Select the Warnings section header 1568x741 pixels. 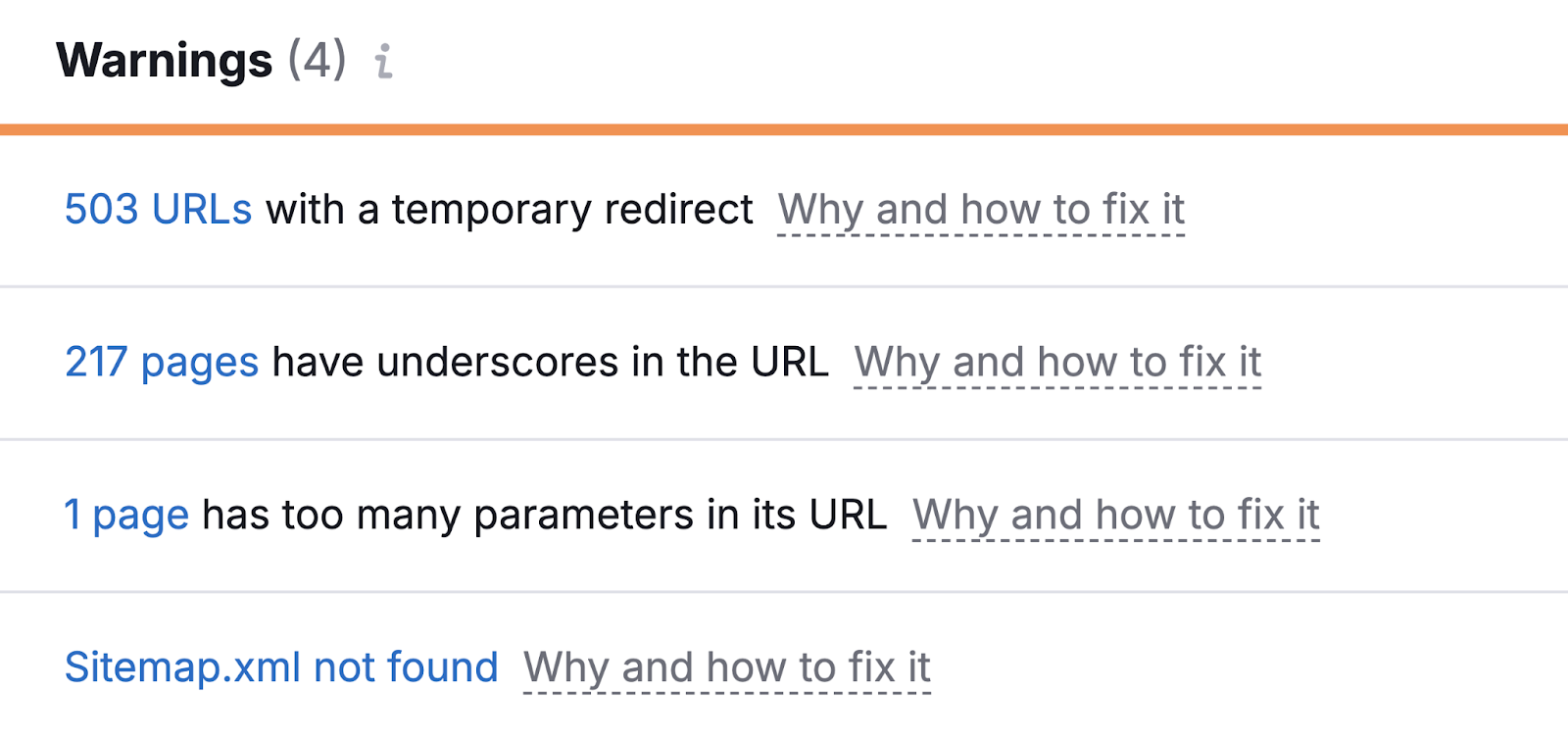tap(167, 60)
